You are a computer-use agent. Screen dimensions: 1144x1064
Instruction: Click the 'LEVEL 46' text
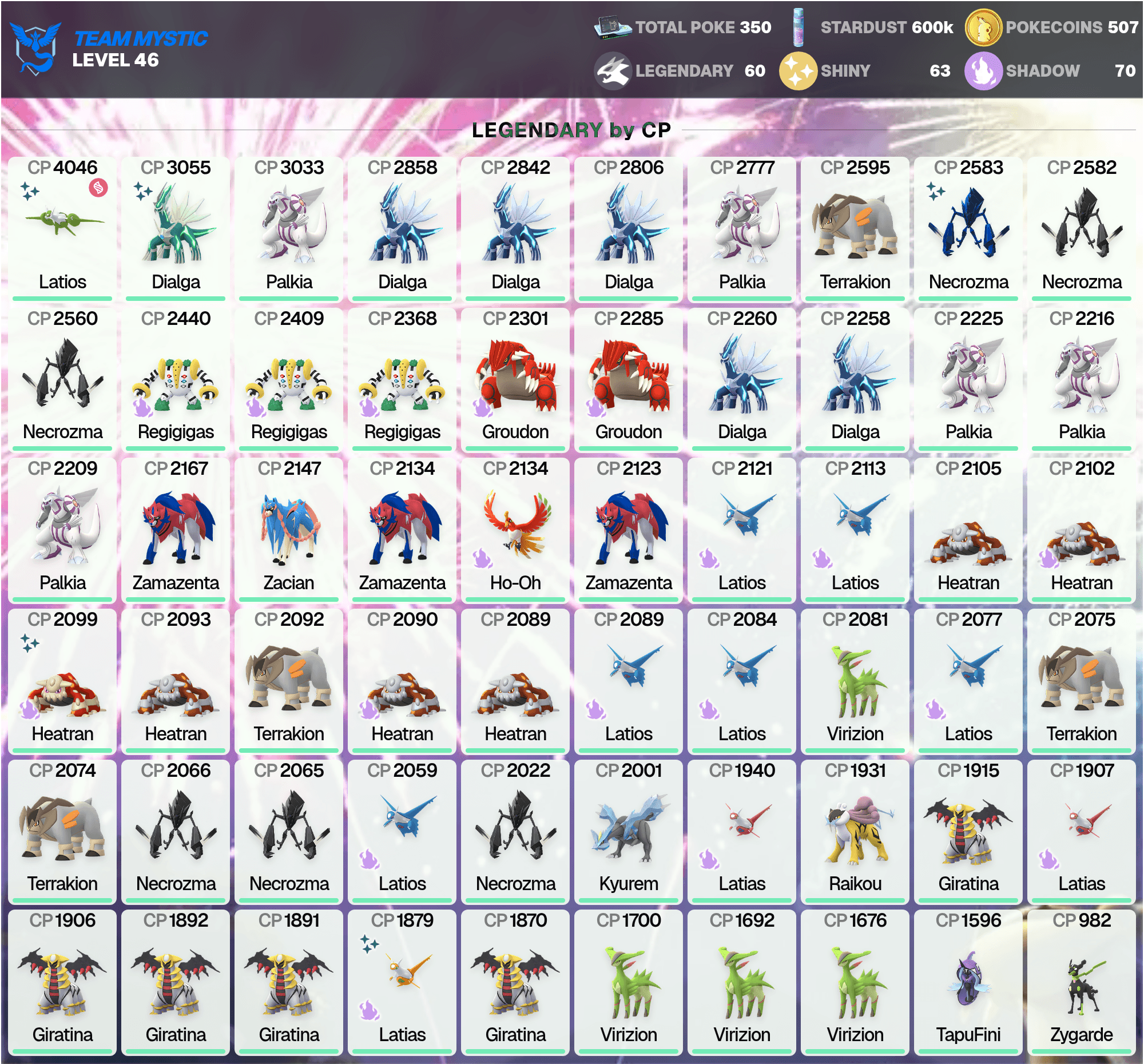116,60
